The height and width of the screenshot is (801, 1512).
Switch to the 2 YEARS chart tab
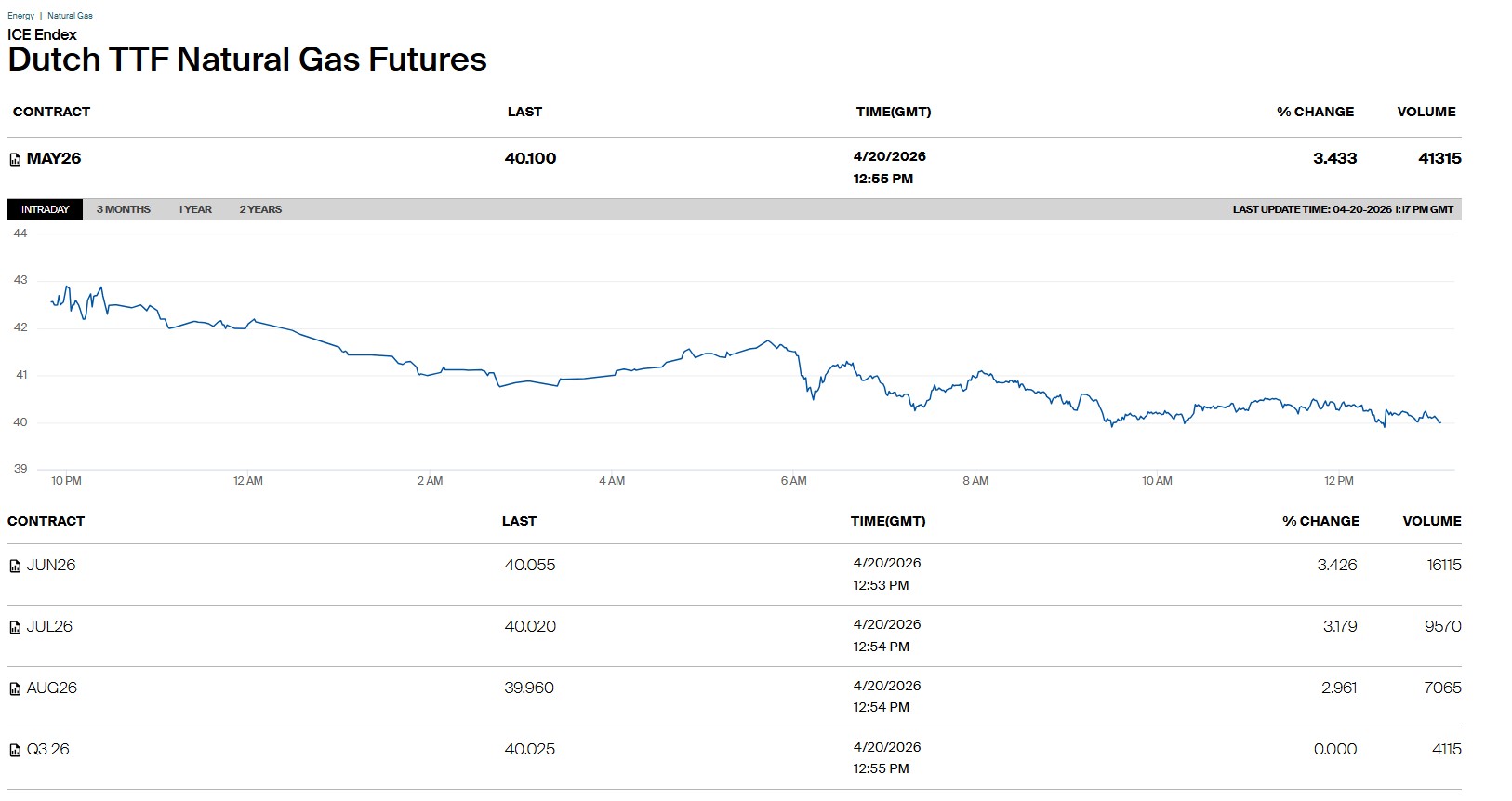[x=260, y=209]
